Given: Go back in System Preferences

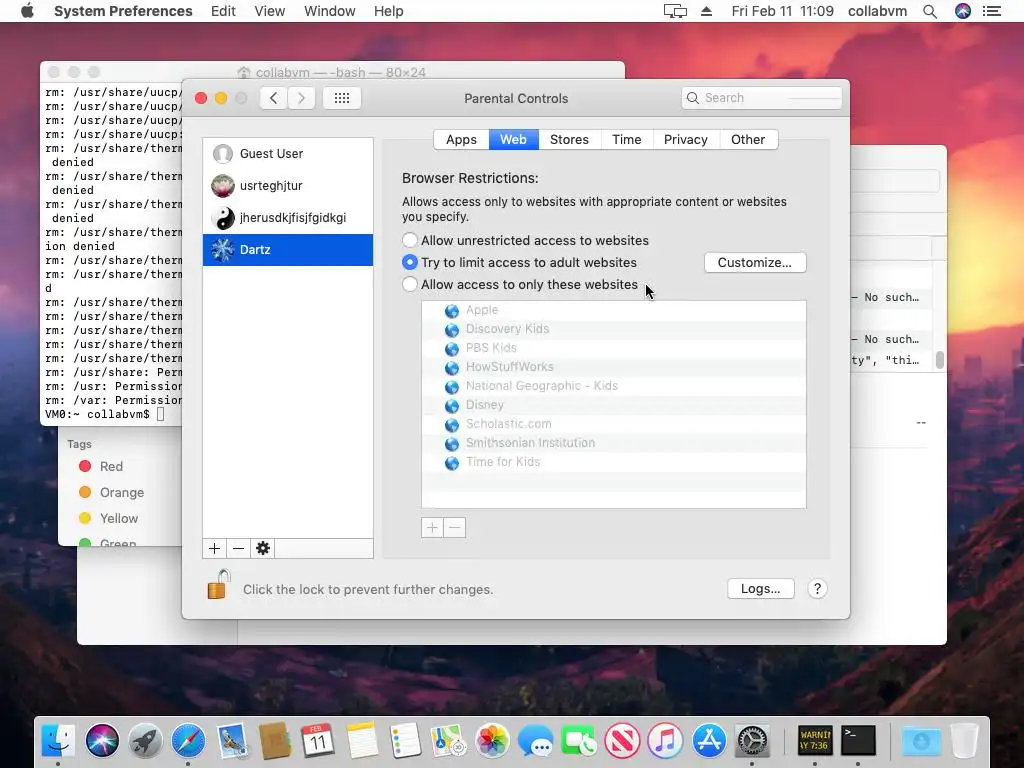Looking at the screenshot, I should click(274, 98).
